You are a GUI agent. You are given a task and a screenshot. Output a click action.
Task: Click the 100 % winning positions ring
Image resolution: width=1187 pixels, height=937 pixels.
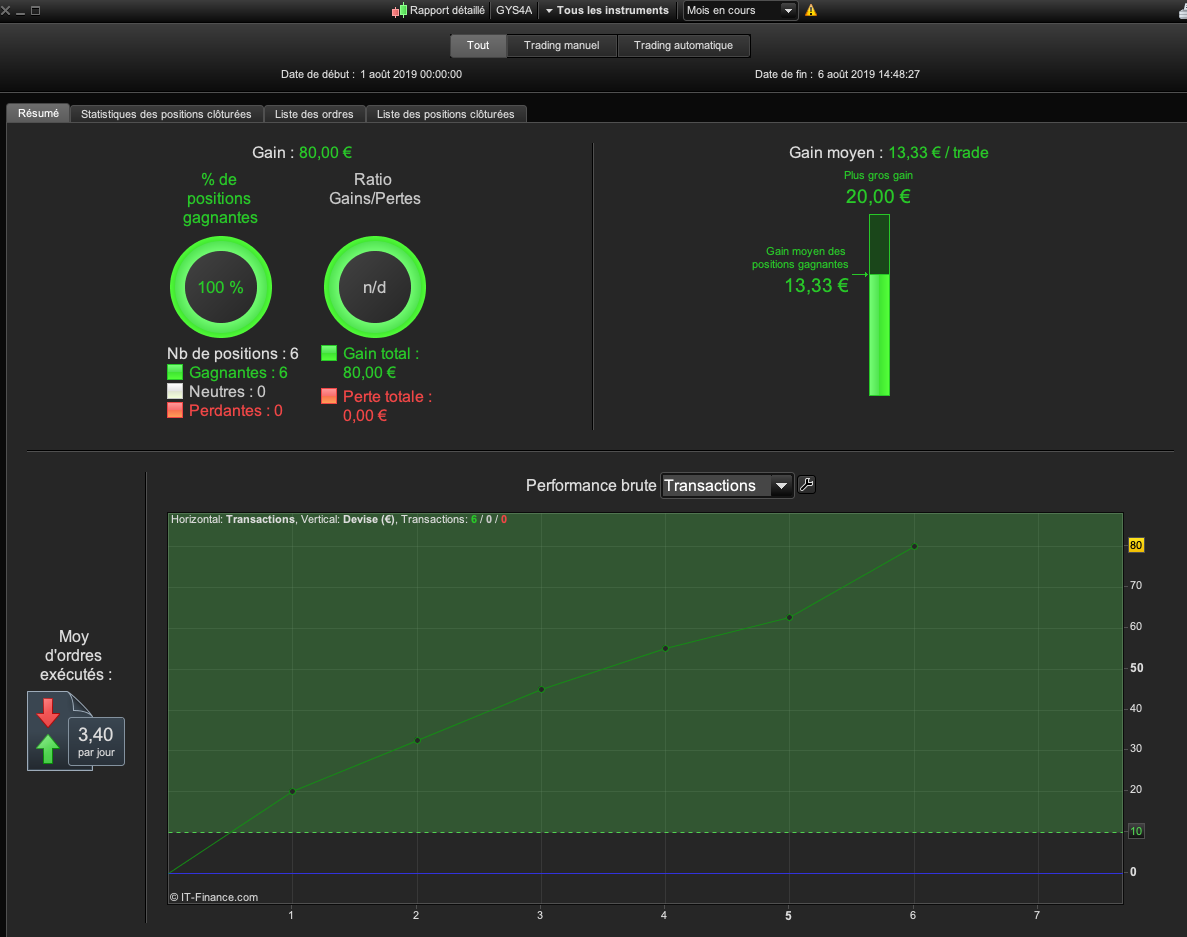click(x=221, y=287)
